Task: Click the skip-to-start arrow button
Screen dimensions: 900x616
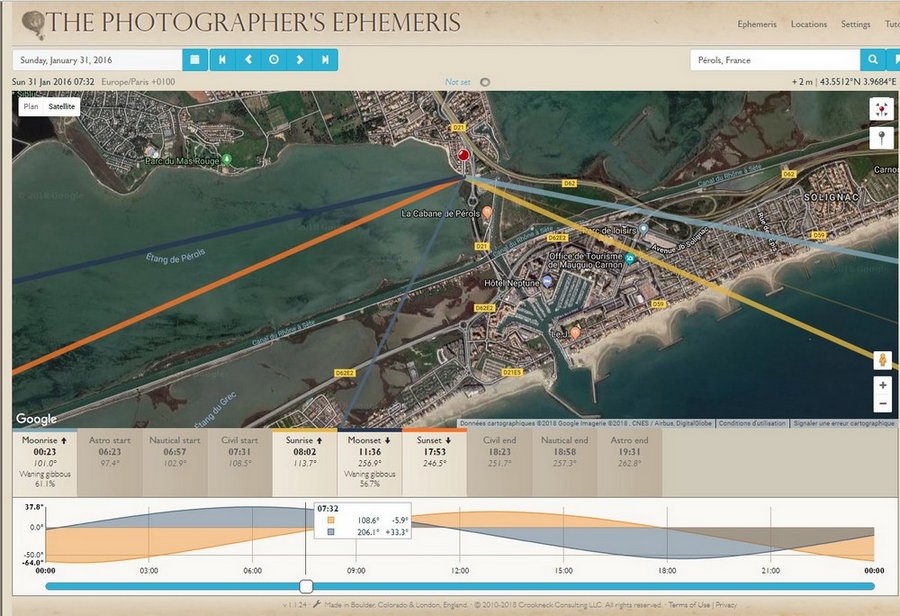Action: point(222,60)
